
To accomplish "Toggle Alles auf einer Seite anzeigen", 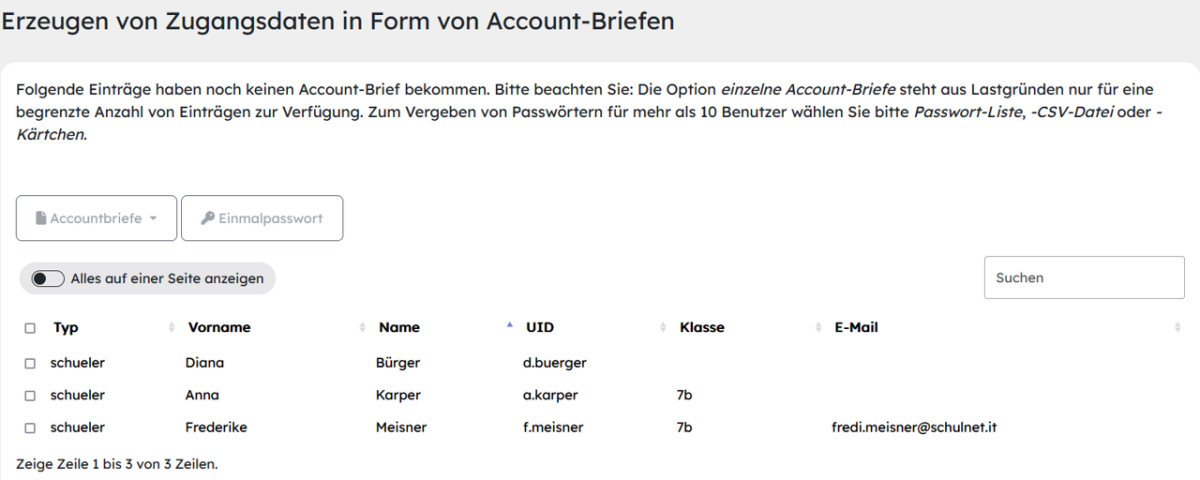I will tap(46, 278).
